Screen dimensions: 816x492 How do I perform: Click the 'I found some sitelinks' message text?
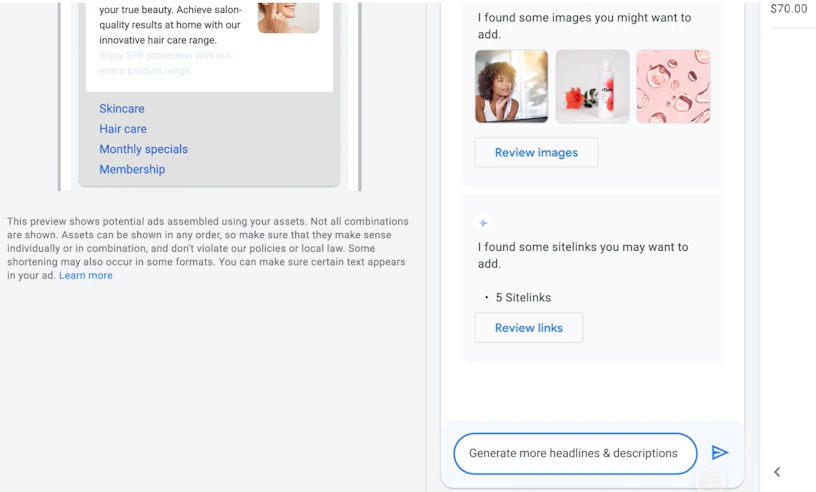pos(583,255)
